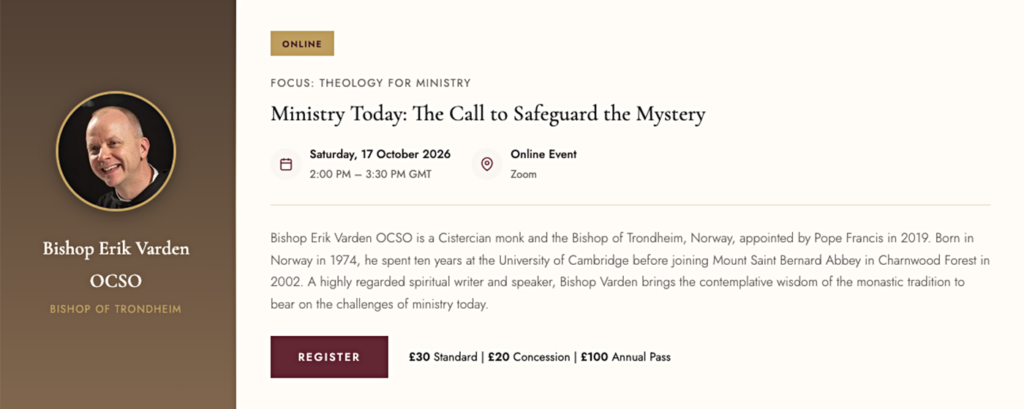The image size is (1024, 409).
Task: Click the gold ONLINE badge
Action: click(301, 44)
